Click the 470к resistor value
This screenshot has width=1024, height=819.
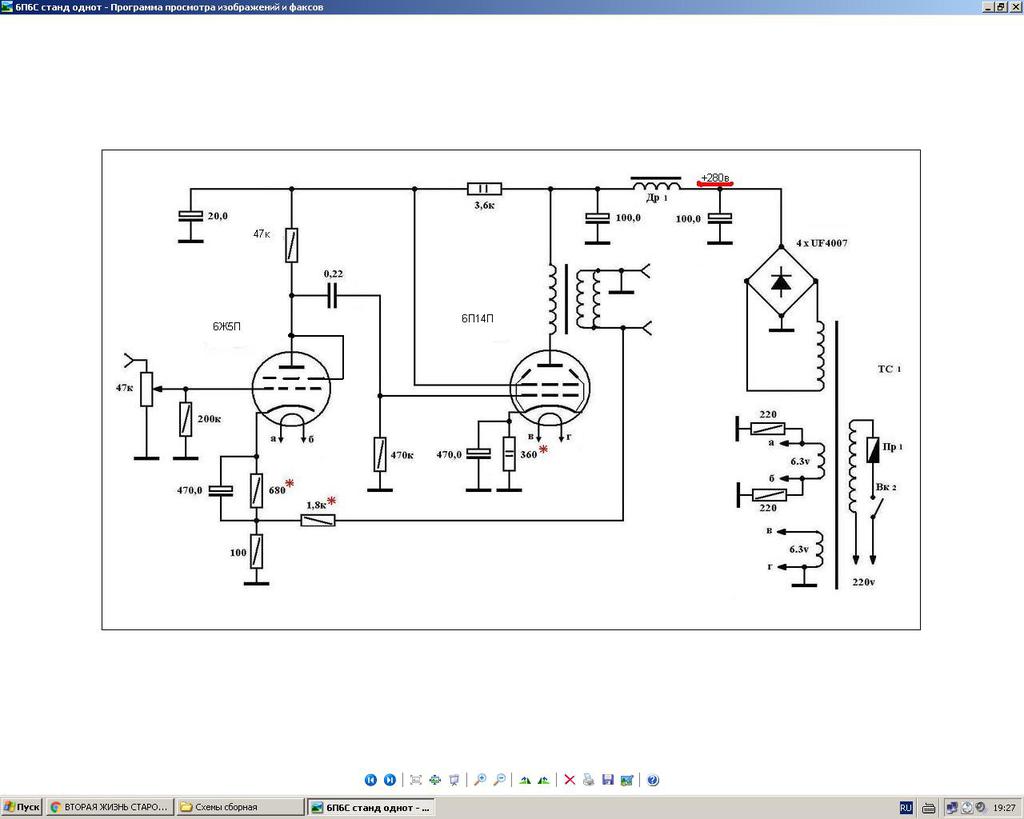(x=402, y=455)
